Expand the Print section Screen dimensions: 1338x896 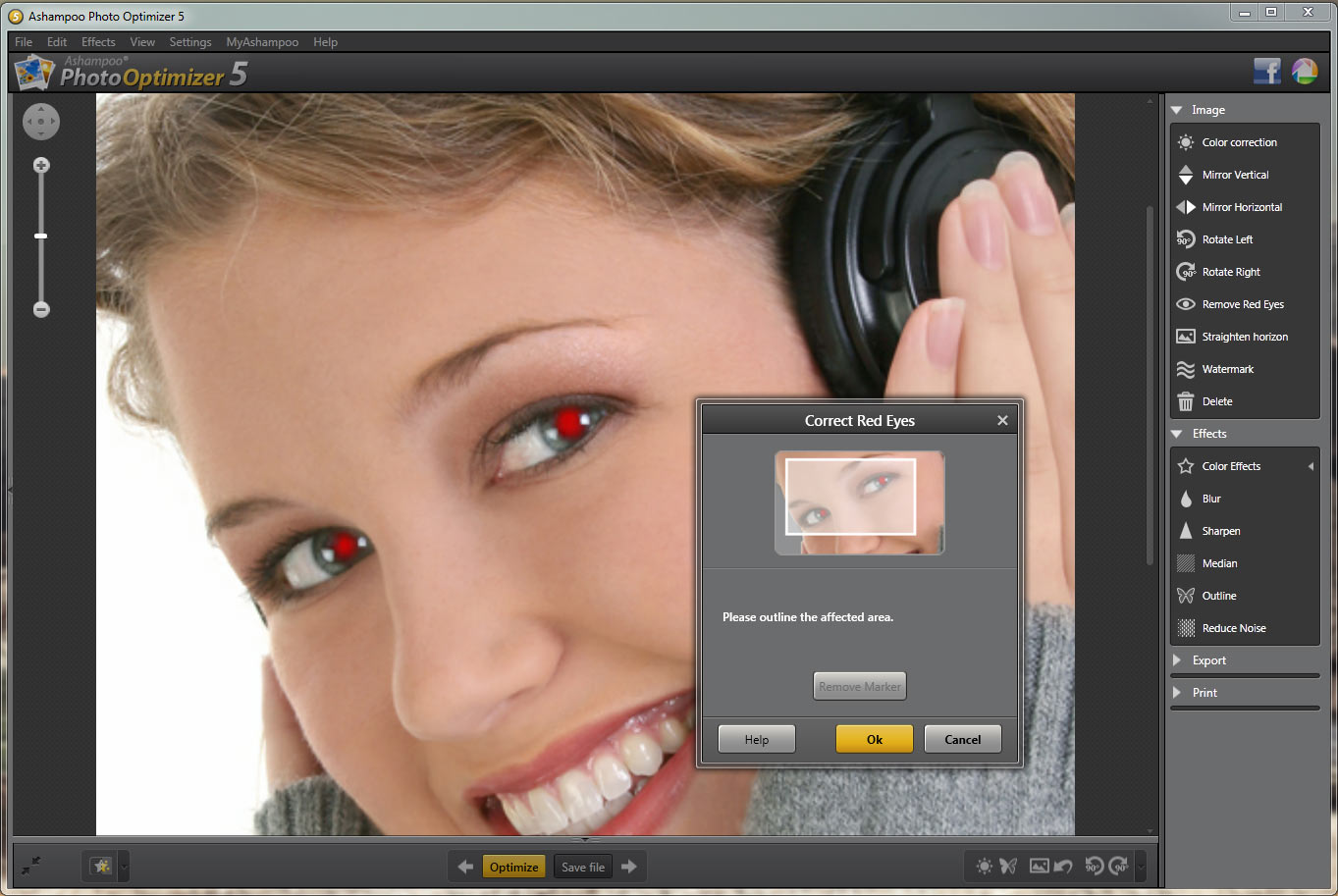tap(1177, 693)
